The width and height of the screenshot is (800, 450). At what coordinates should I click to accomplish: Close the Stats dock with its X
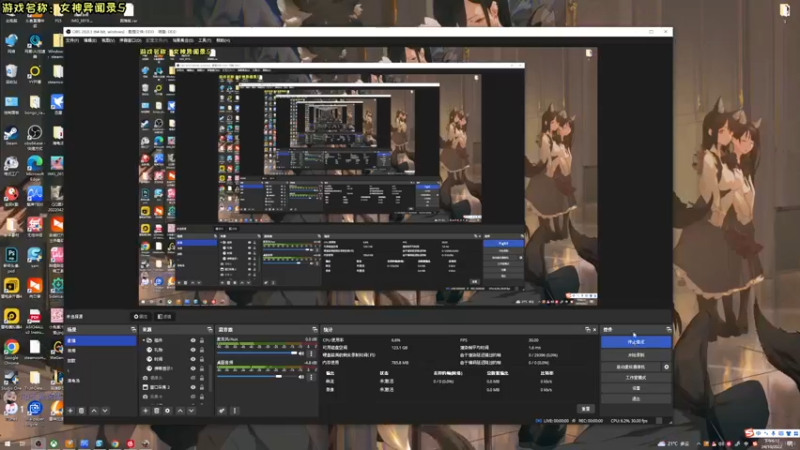(x=594, y=330)
